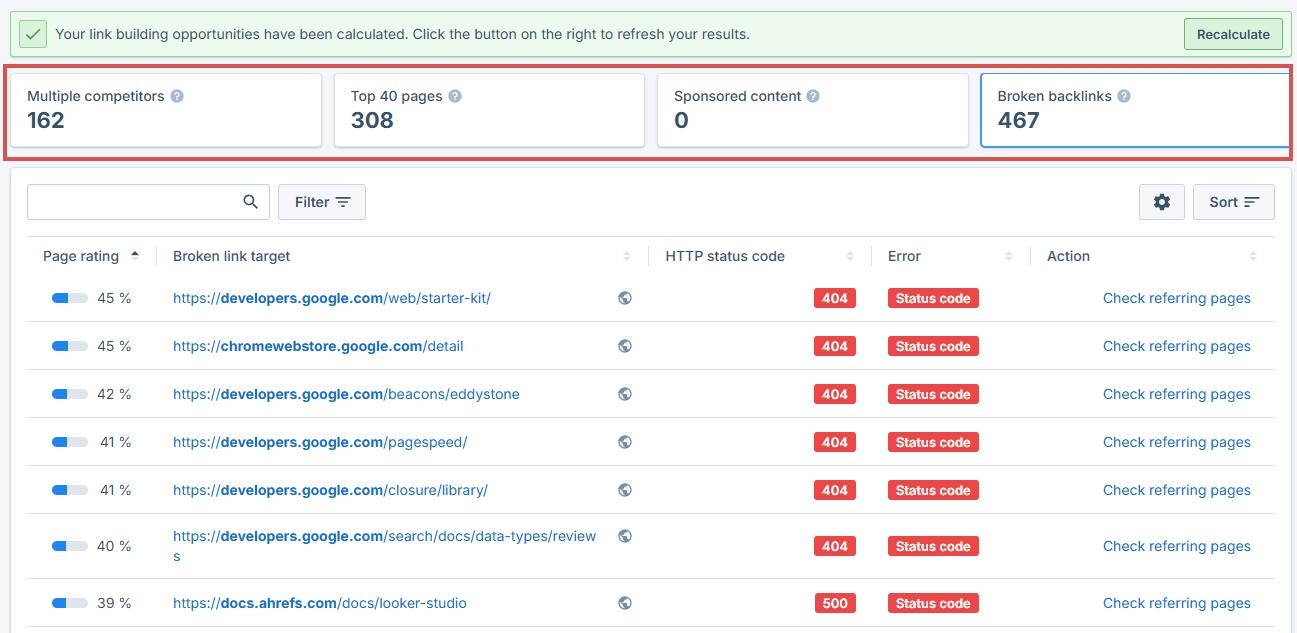The image size is (1297, 633).
Task: Open the Filter options
Action: click(x=322, y=202)
